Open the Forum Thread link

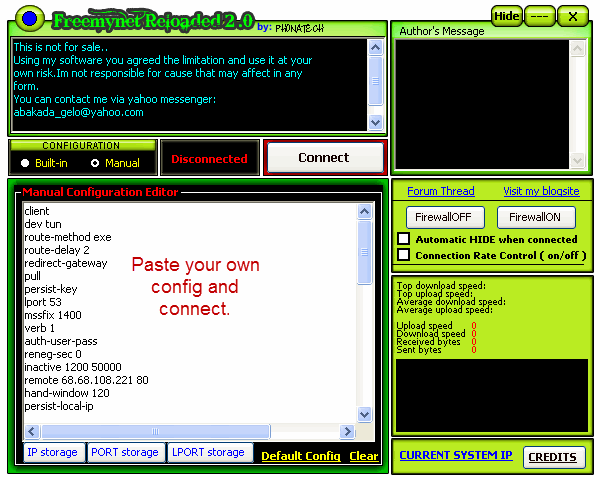pos(441,191)
